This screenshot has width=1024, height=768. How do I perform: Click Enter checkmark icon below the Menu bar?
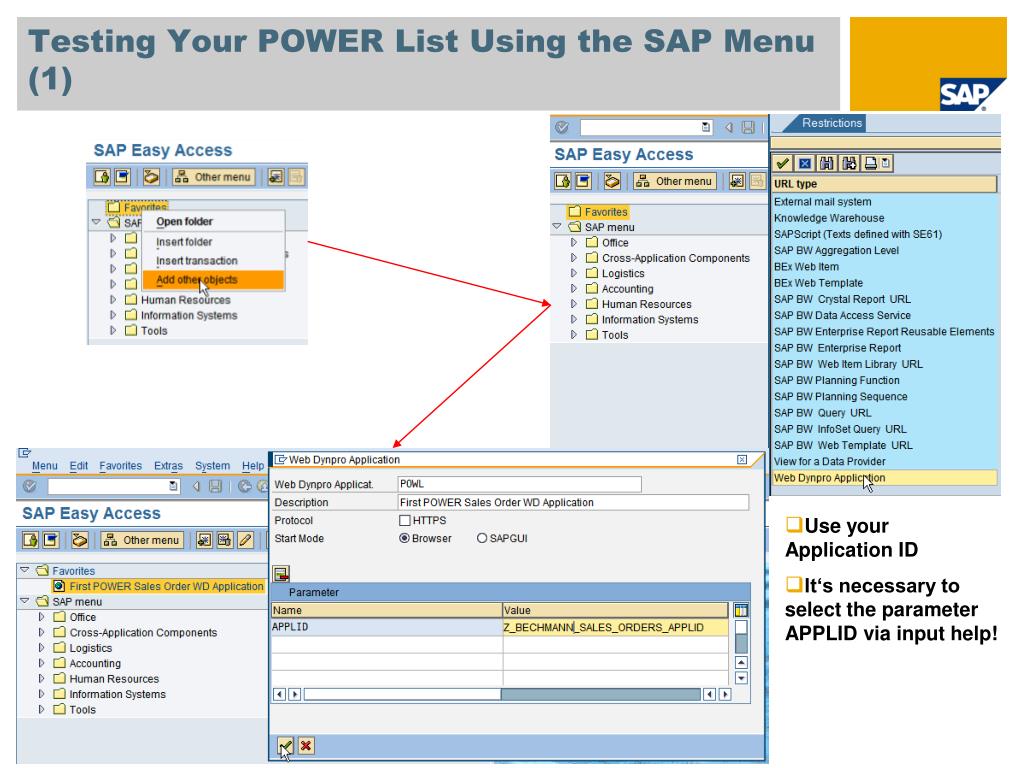(x=29, y=486)
